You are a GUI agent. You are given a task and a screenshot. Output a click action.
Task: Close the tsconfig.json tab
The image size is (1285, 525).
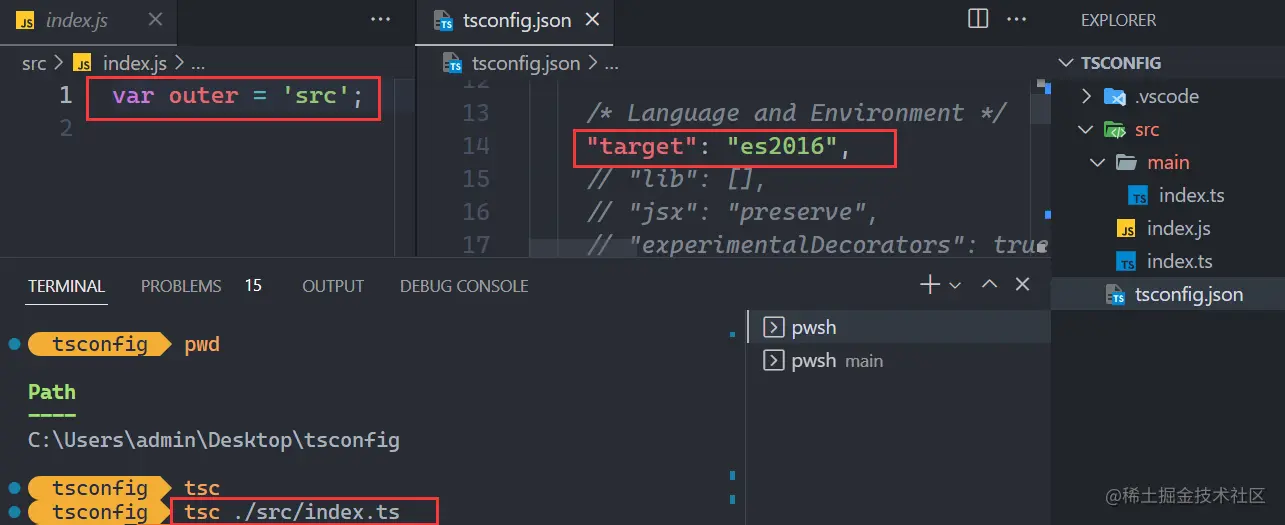[593, 20]
